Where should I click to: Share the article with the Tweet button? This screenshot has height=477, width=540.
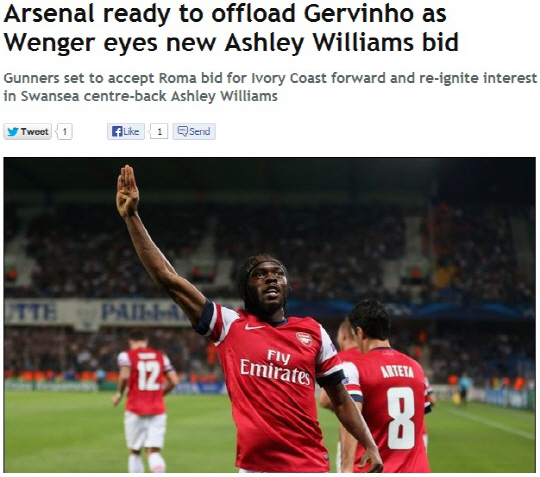28,132
